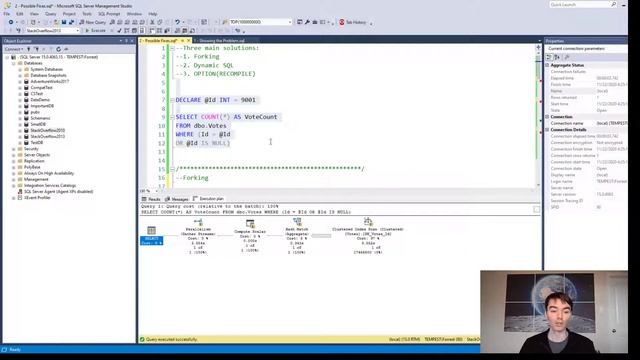
Task: Click line 7 DECLARE @Id statement
Action: (216, 100)
